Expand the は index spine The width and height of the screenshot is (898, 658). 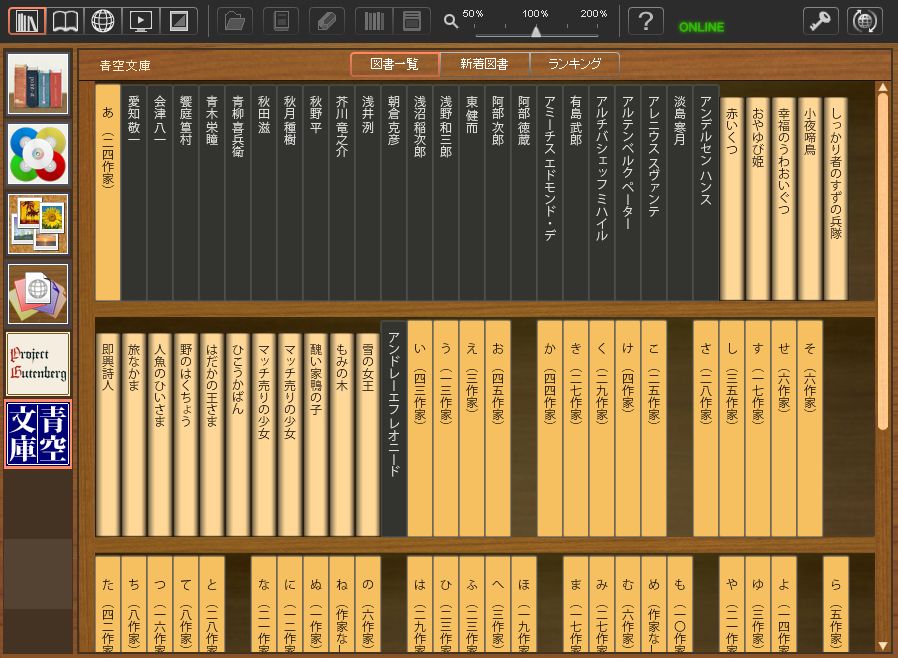(420, 604)
